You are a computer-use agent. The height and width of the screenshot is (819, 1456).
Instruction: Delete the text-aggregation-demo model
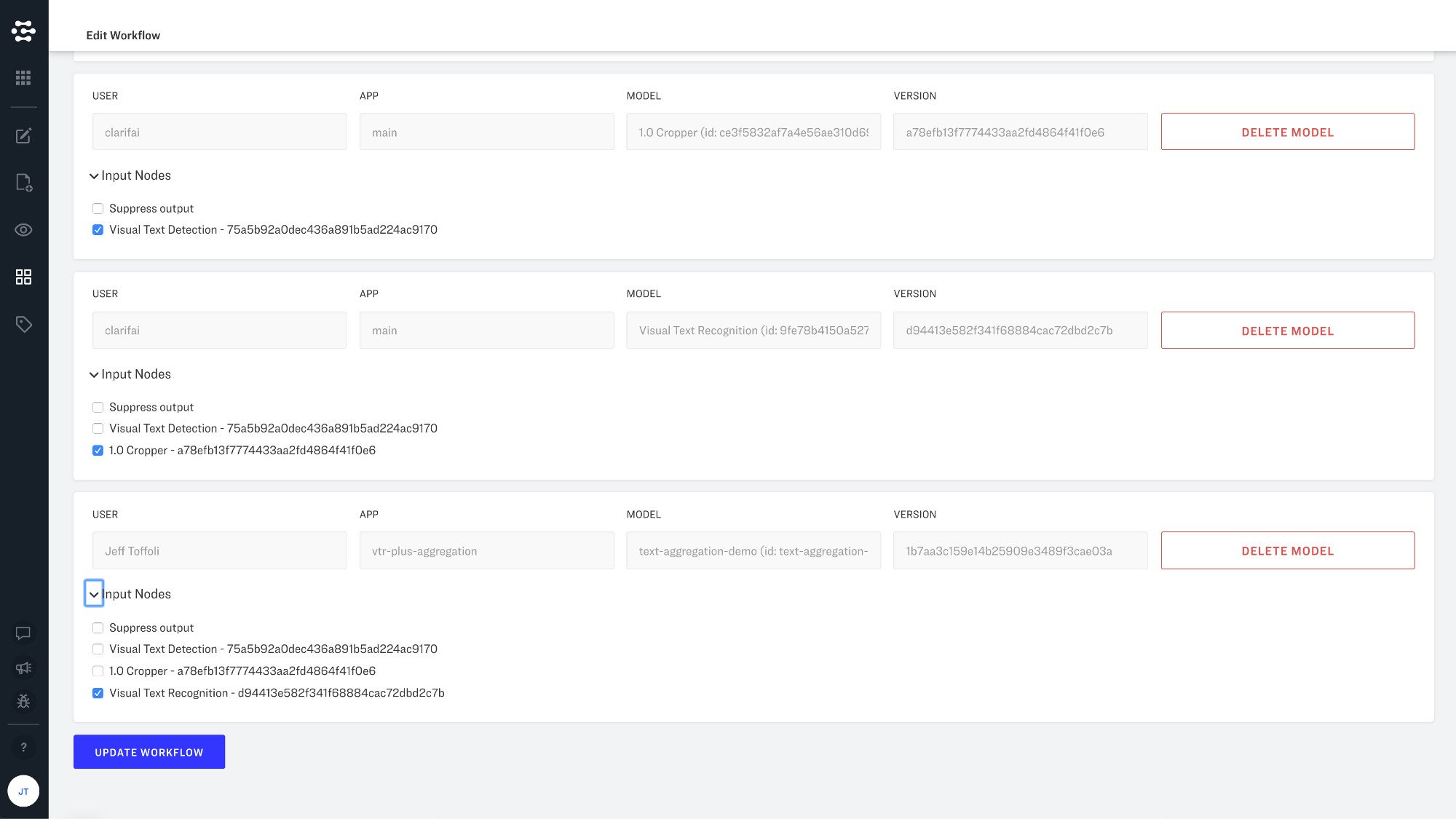pos(1287,551)
